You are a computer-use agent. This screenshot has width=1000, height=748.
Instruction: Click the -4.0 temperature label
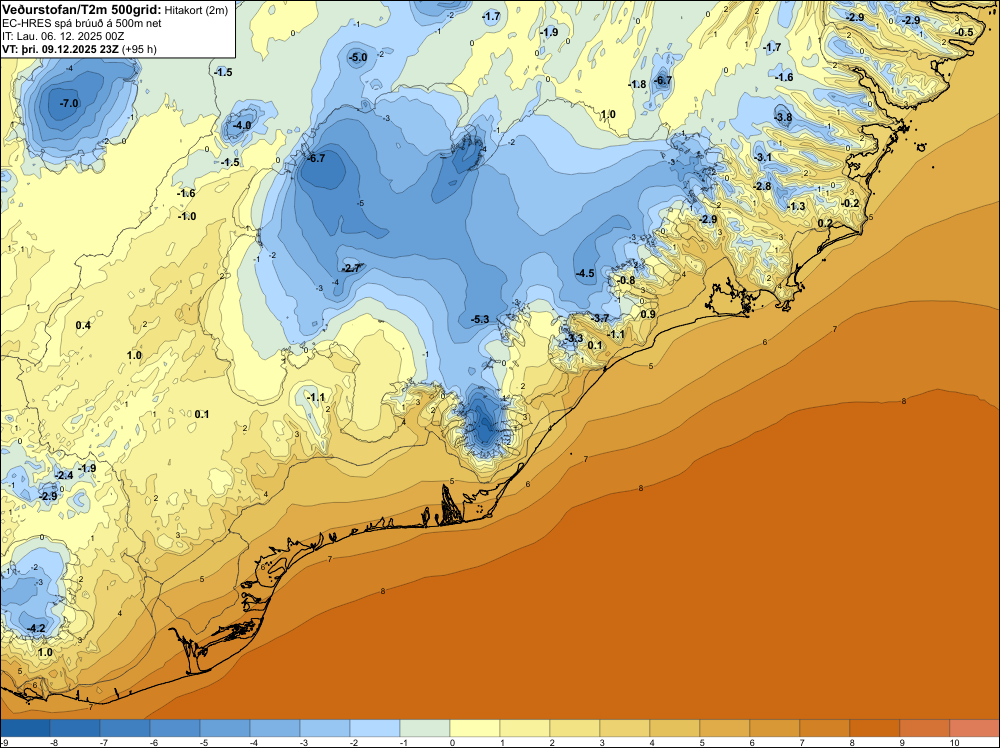click(x=242, y=126)
